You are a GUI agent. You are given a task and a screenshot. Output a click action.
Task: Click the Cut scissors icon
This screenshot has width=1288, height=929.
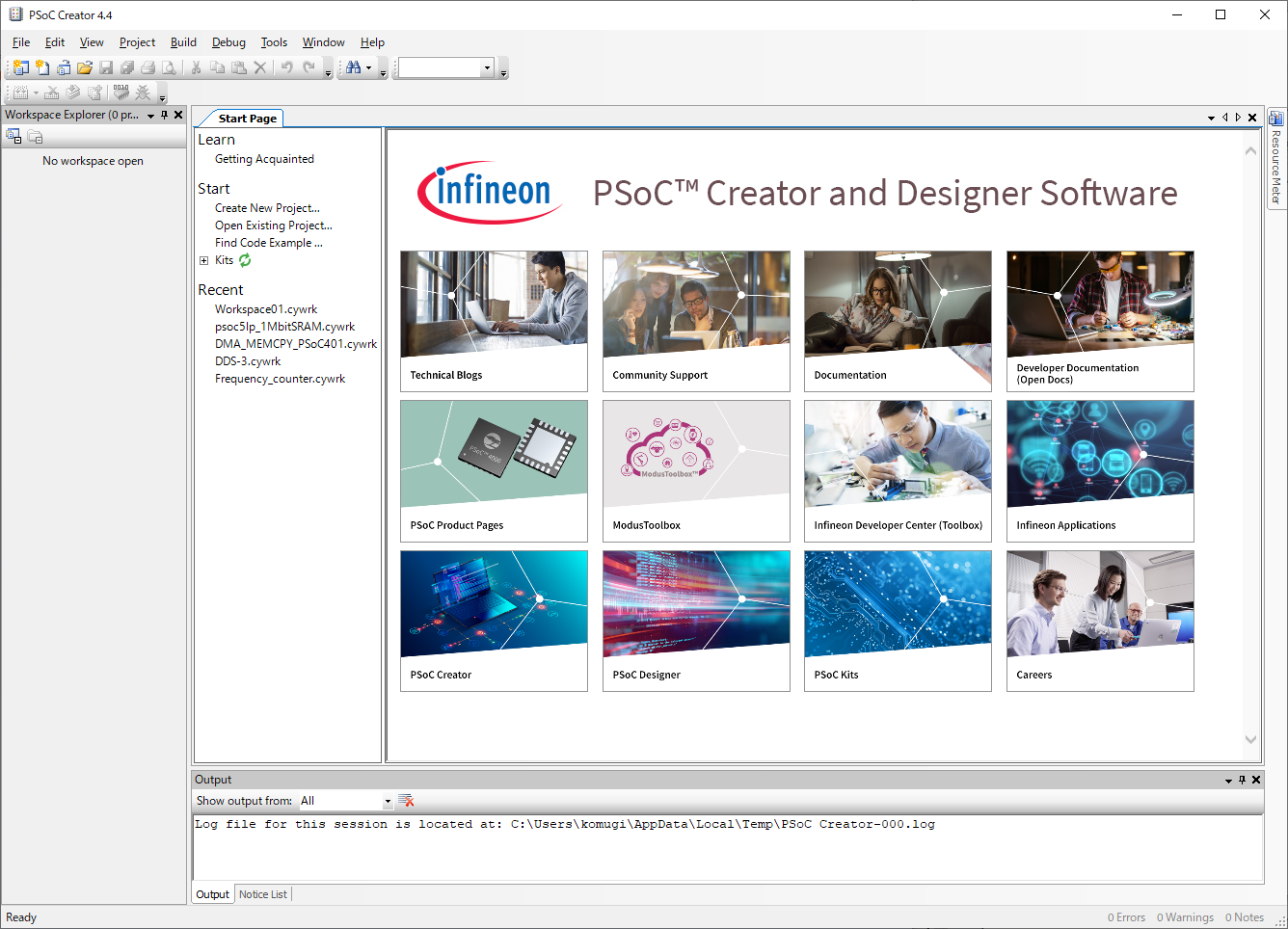point(197,67)
